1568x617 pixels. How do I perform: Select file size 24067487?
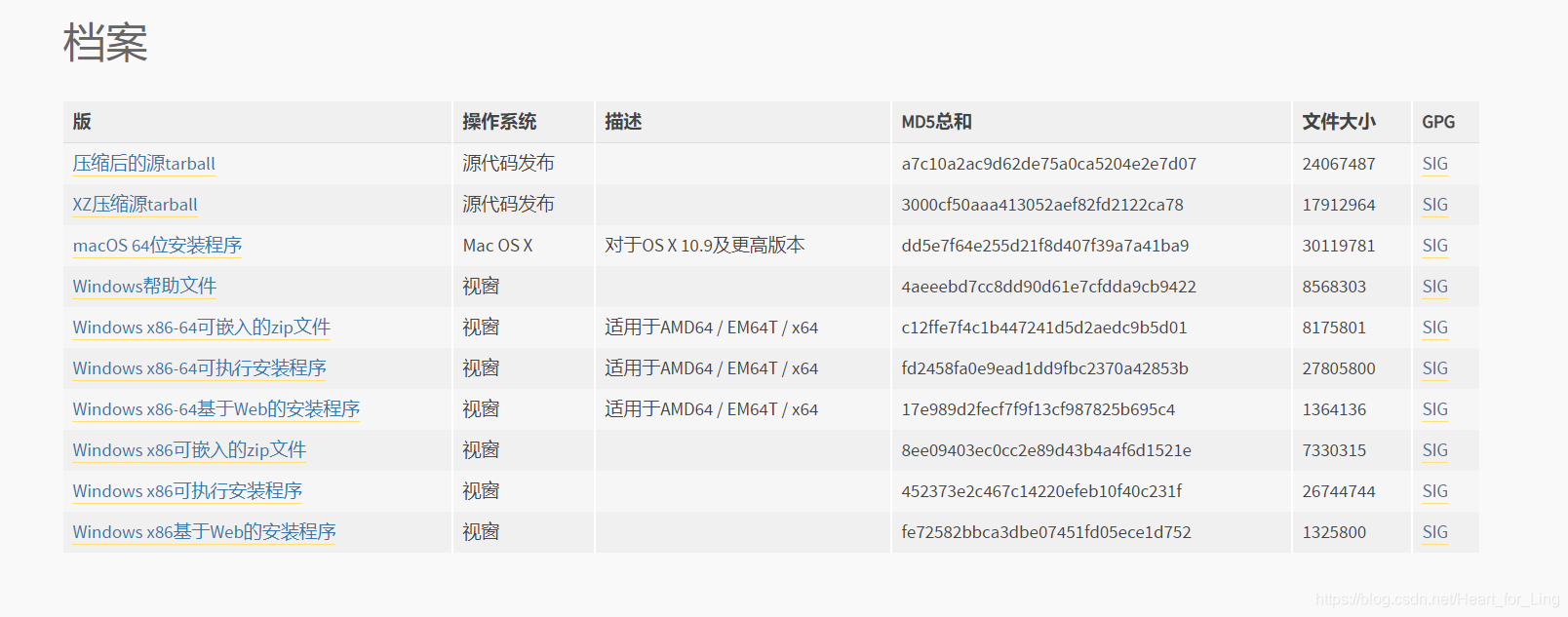tap(1339, 164)
